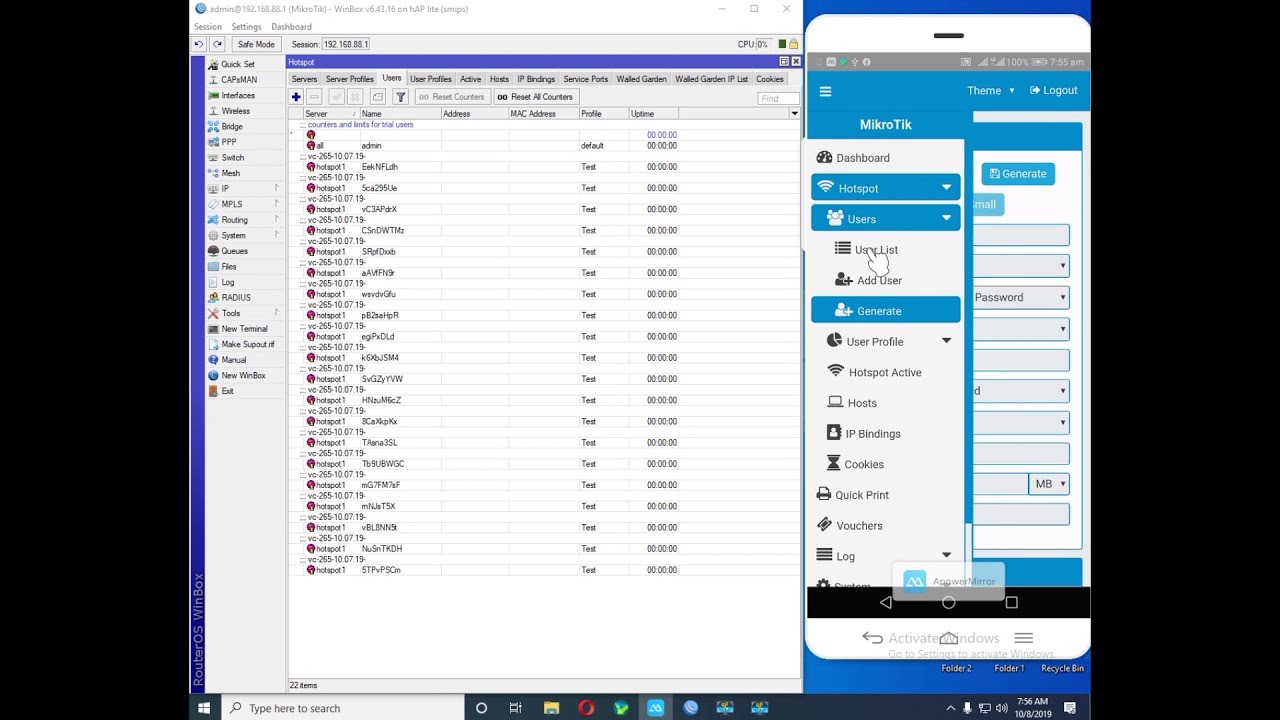
Task: Click the Windows Start button
Action: (204, 708)
